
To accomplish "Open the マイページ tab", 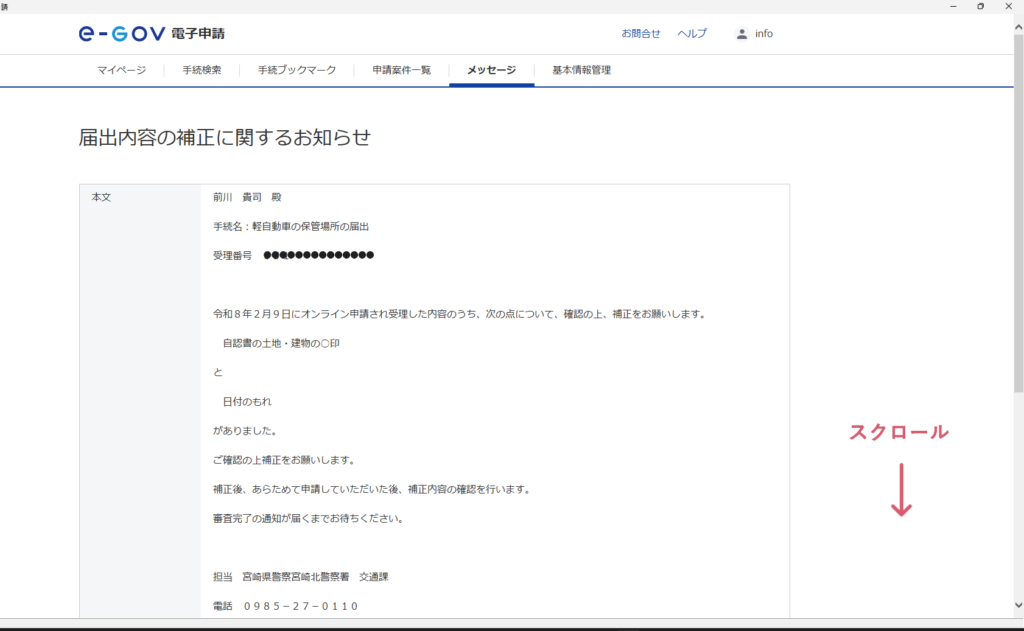I will 121,71.
